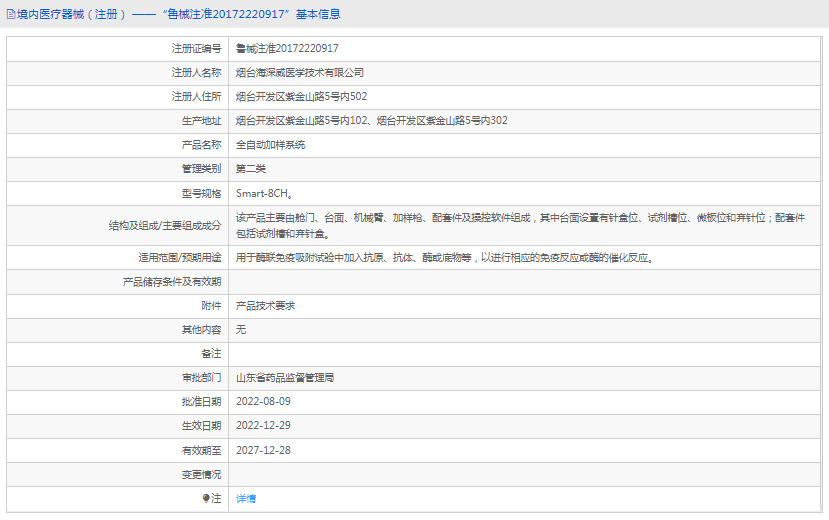This screenshot has width=829, height=520.
Task: Click attachment value 产品技术要求
Action: pyautogui.click(x=265, y=305)
